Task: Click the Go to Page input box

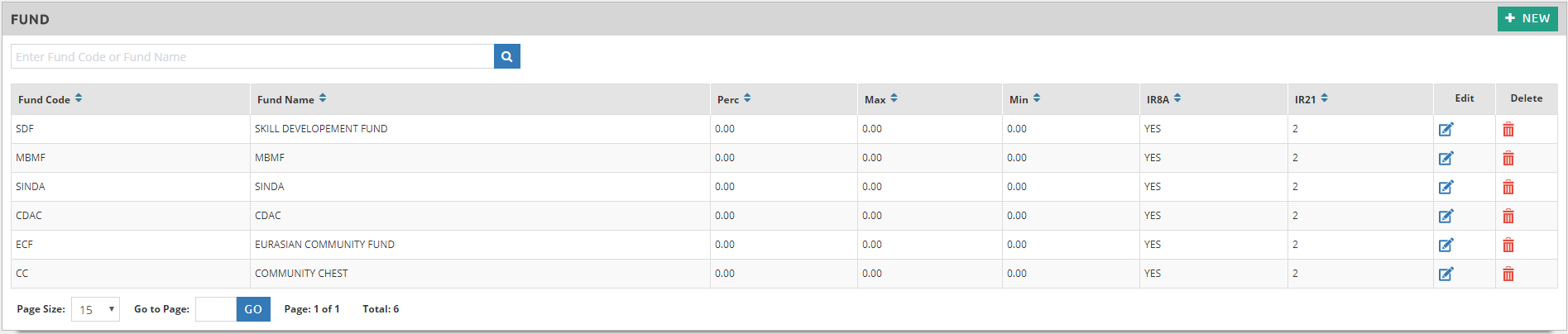Action: pyautogui.click(x=216, y=309)
